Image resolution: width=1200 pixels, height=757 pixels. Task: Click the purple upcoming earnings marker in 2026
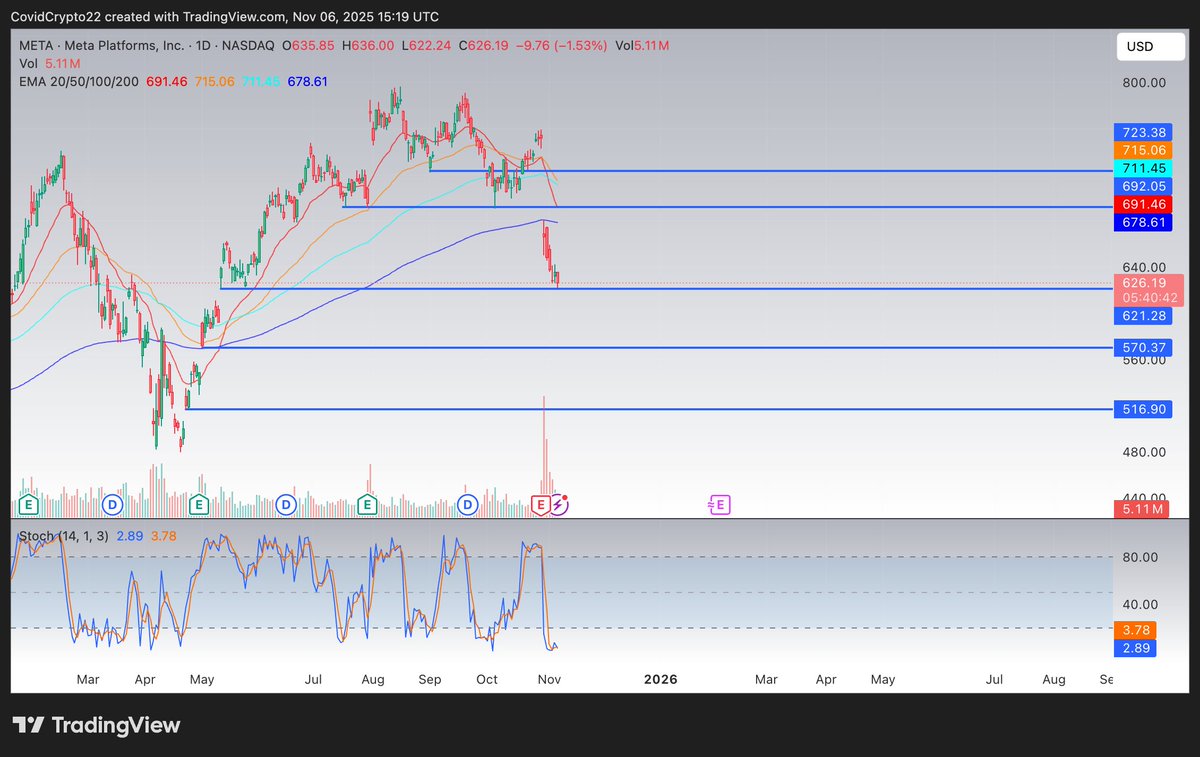point(719,505)
